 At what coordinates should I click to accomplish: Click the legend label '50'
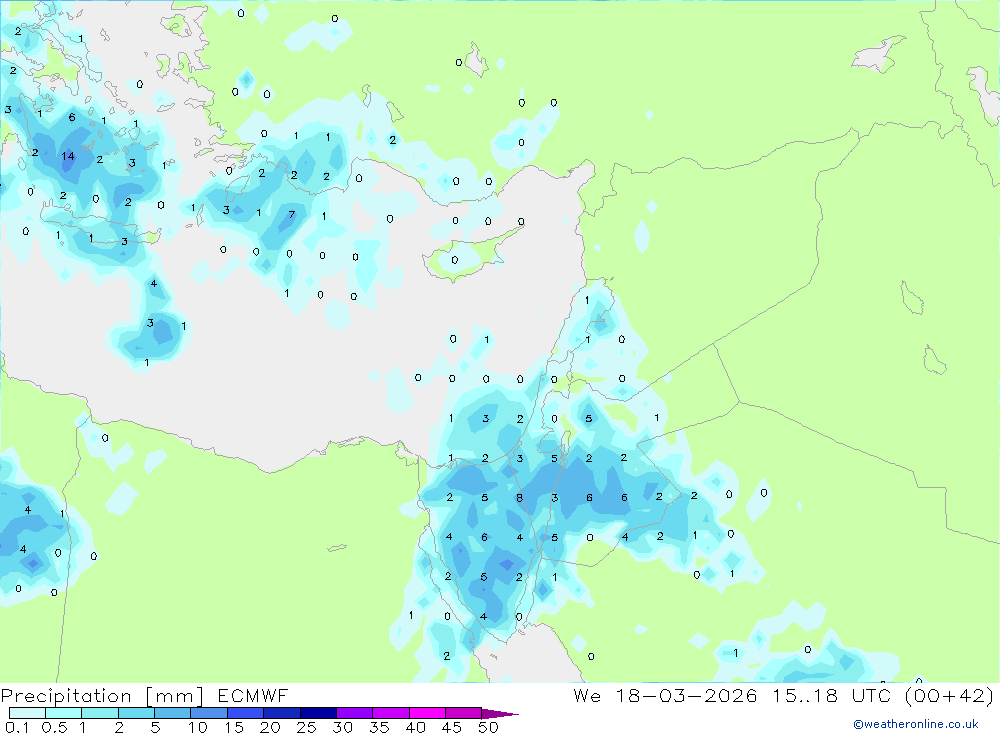(488, 727)
